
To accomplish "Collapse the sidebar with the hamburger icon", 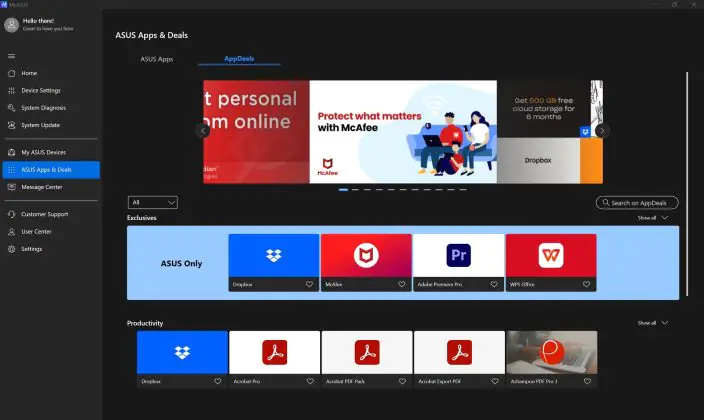I will pyautogui.click(x=12, y=56).
